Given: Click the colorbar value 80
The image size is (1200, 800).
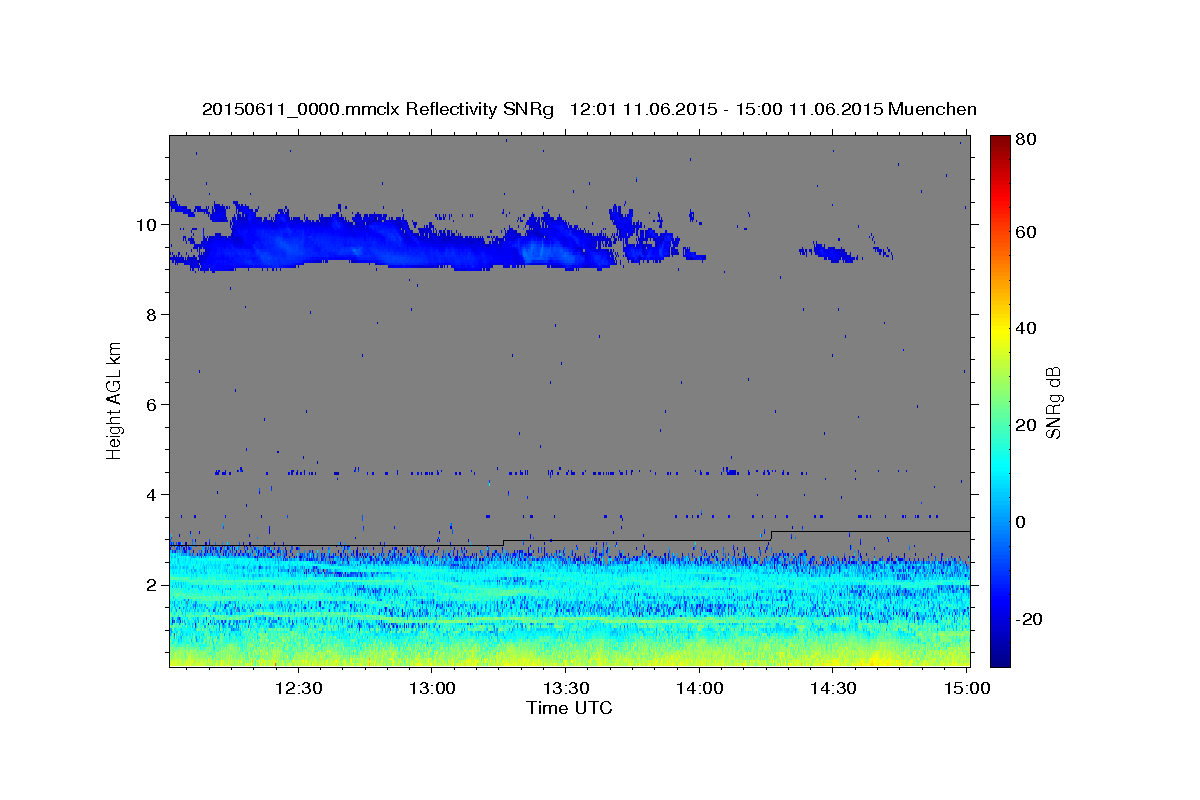Looking at the screenshot, I should (1025, 139).
